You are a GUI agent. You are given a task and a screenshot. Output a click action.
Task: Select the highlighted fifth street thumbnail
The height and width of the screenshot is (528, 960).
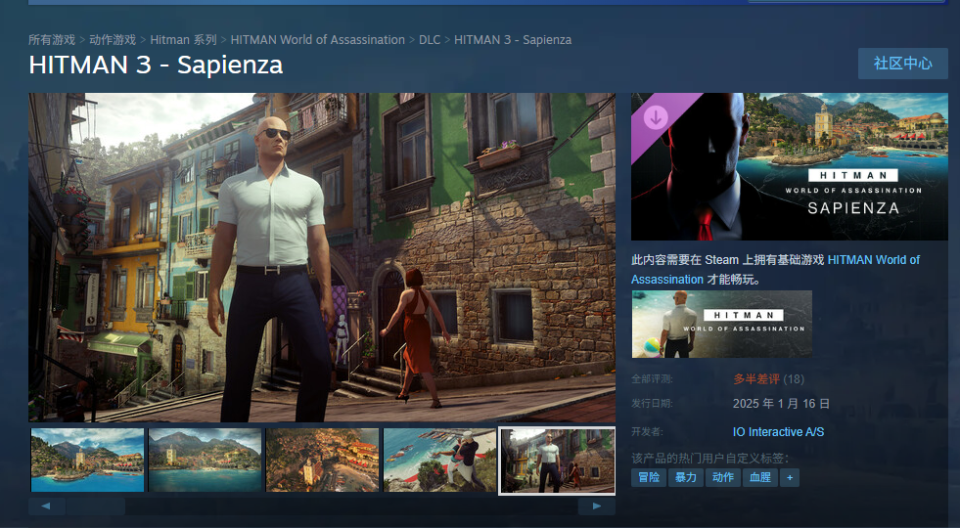[x=557, y=461]
